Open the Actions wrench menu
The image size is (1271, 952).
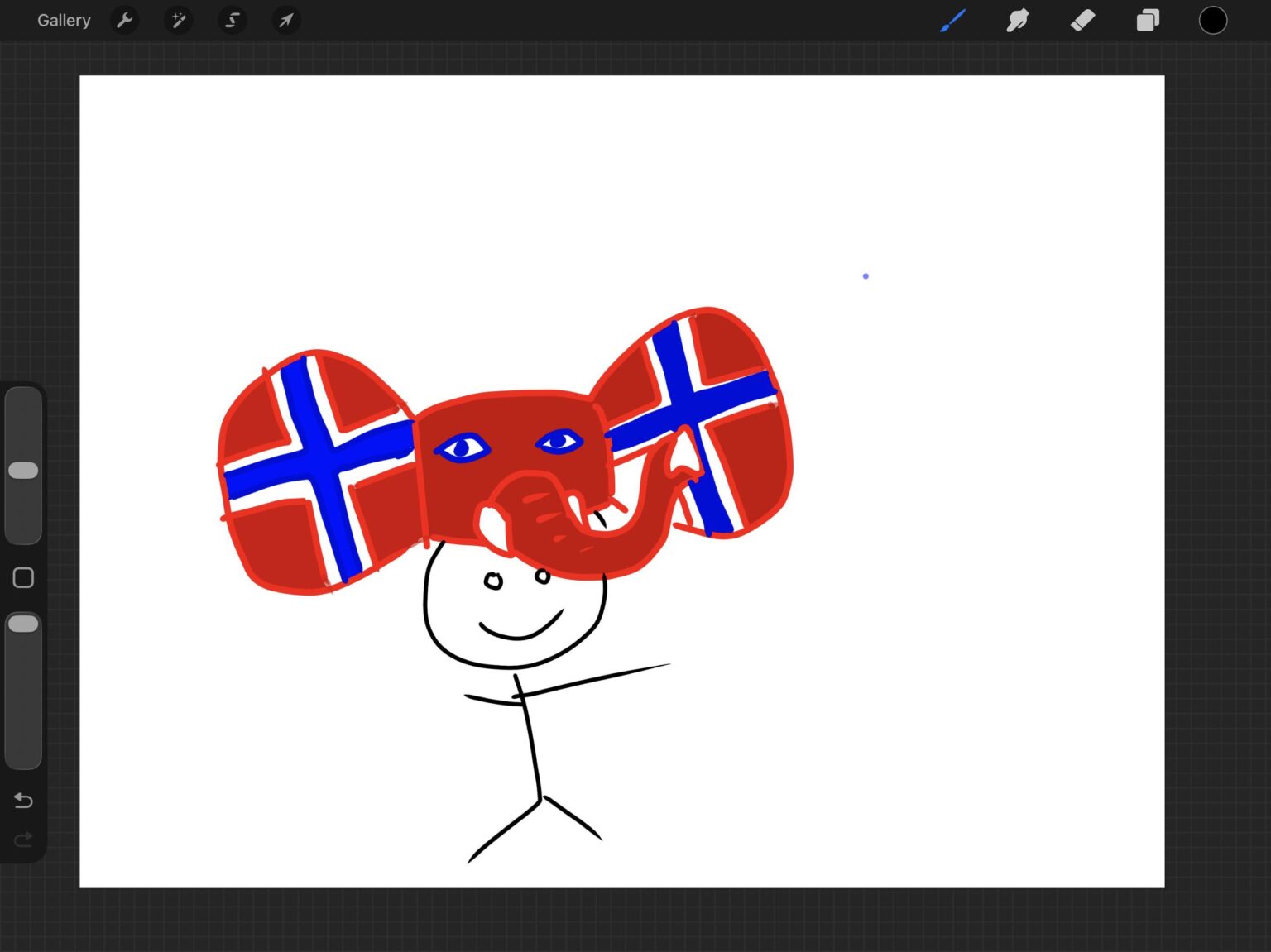click(x=124, y=21)
